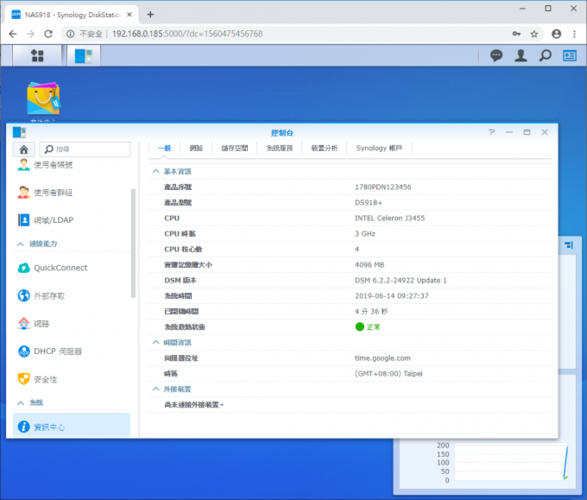Click system time 2019-06-14 09:27:37

[x=392, y=296]
